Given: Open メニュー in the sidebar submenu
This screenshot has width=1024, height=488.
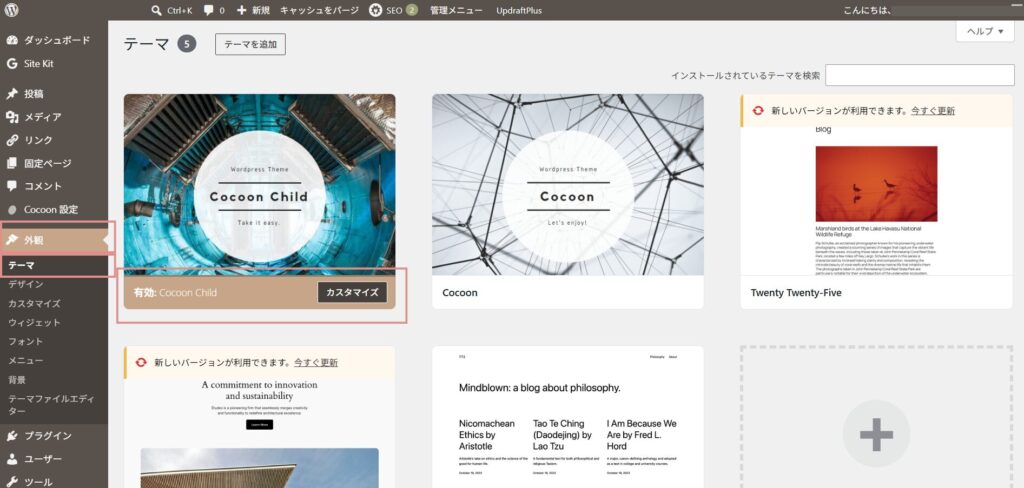Looking at the screenshot, I should tap(25, 360).
